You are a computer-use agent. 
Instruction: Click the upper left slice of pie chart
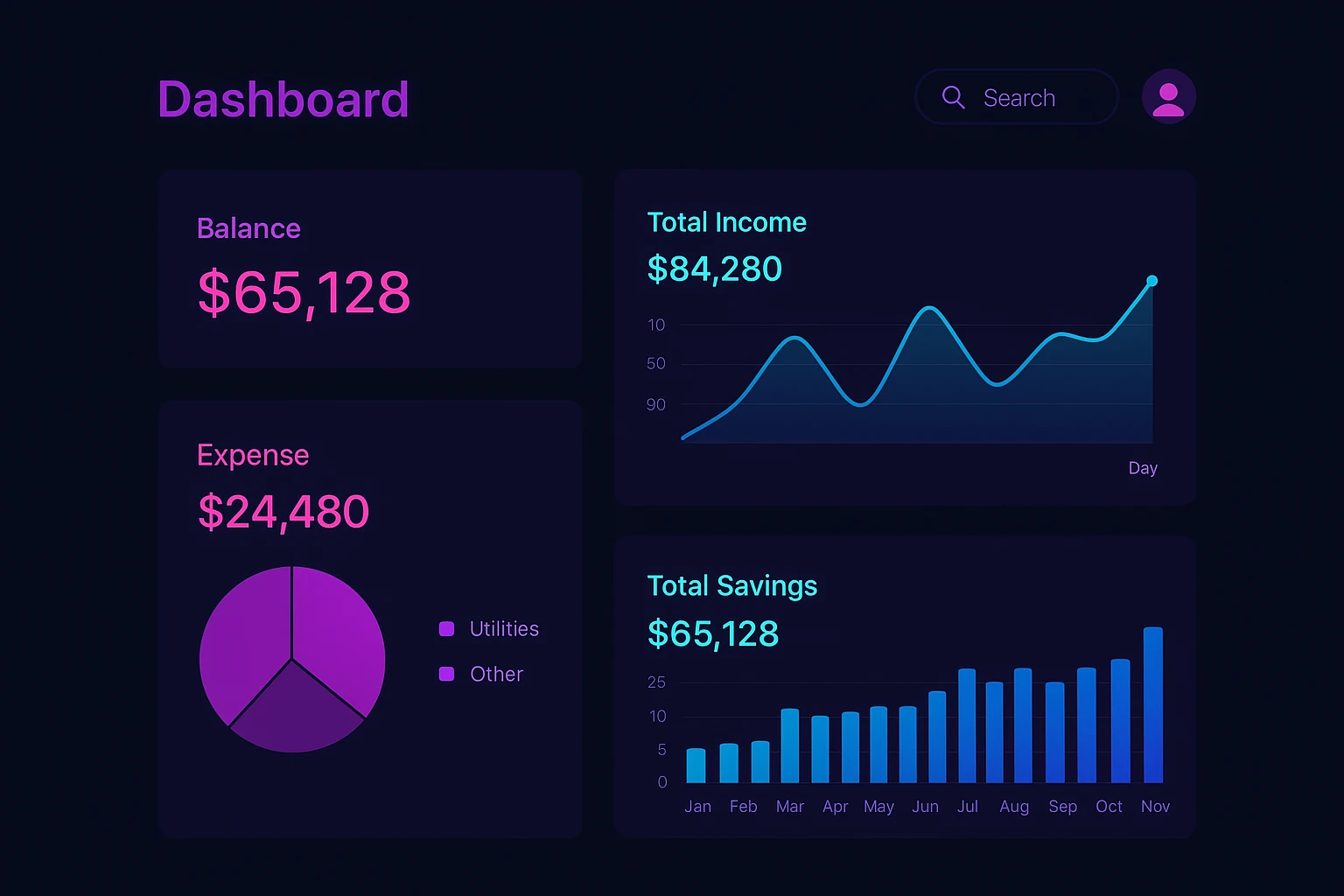coord(245,634)
